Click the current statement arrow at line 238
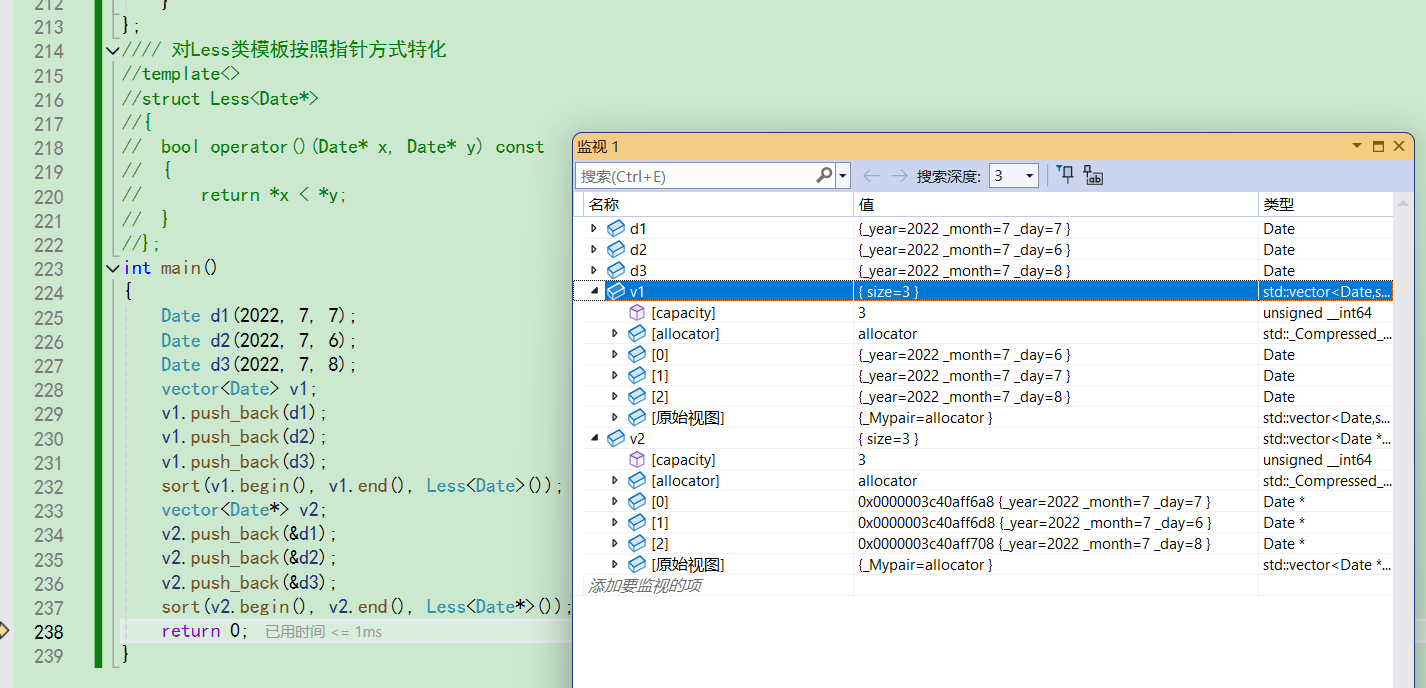This screenshot has height=688, width=1426. click(x=4, y=631)
